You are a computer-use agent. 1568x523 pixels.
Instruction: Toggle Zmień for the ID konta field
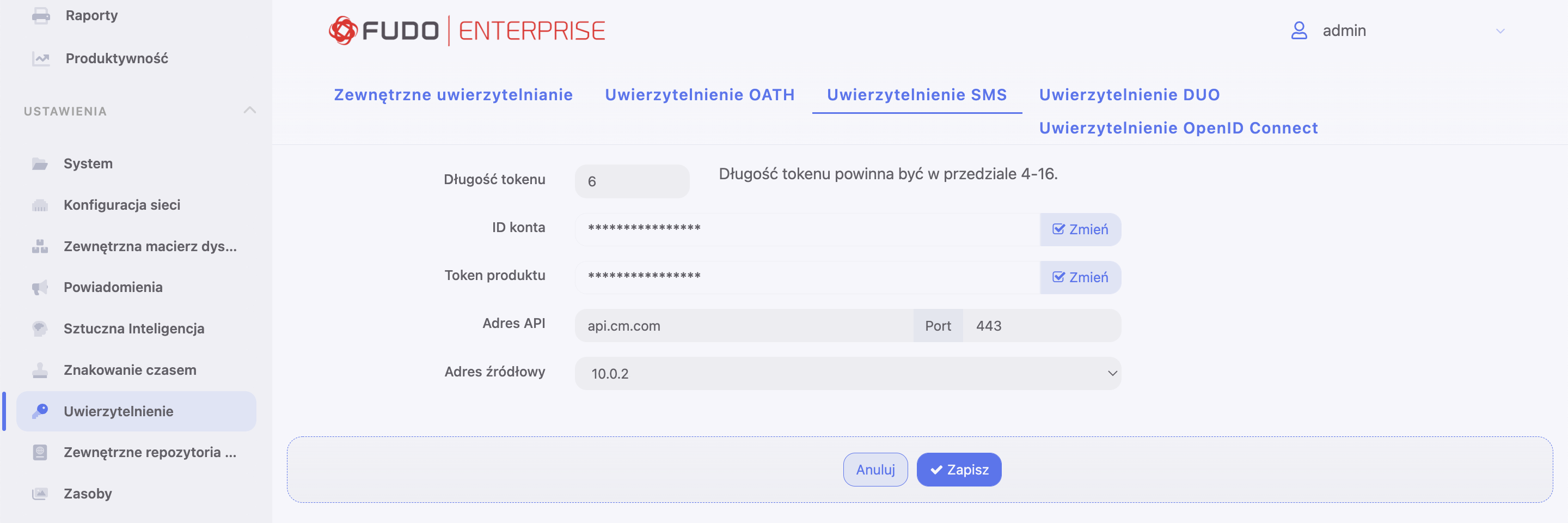click(1080, 229)
